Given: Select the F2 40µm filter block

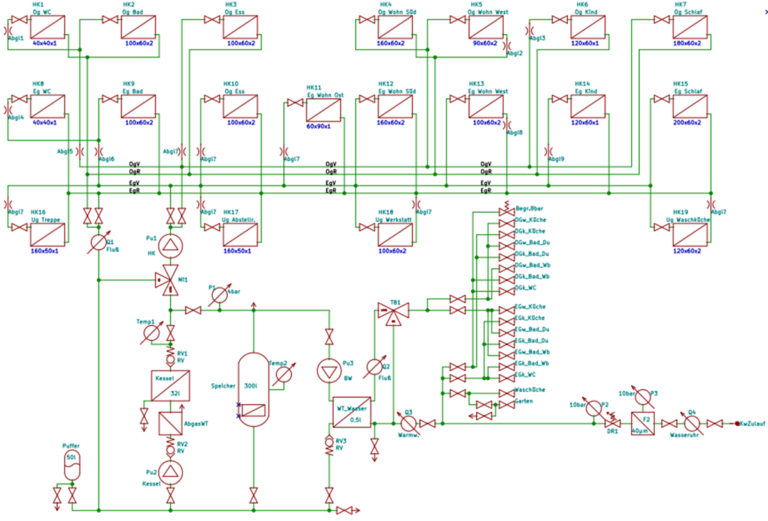Looking at the screenshot, I should [642, 424].
